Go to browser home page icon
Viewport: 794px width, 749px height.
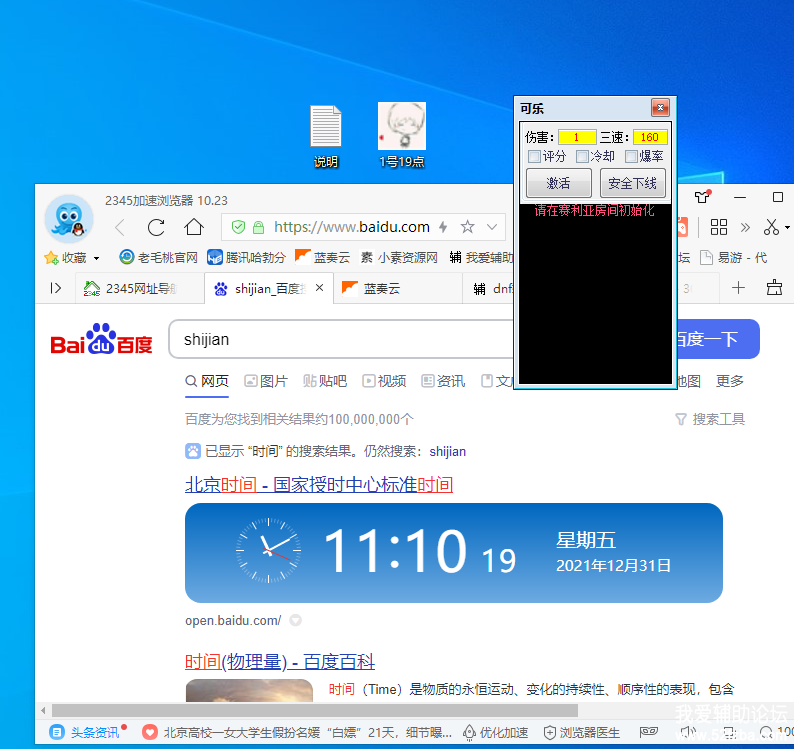[194, 227]
